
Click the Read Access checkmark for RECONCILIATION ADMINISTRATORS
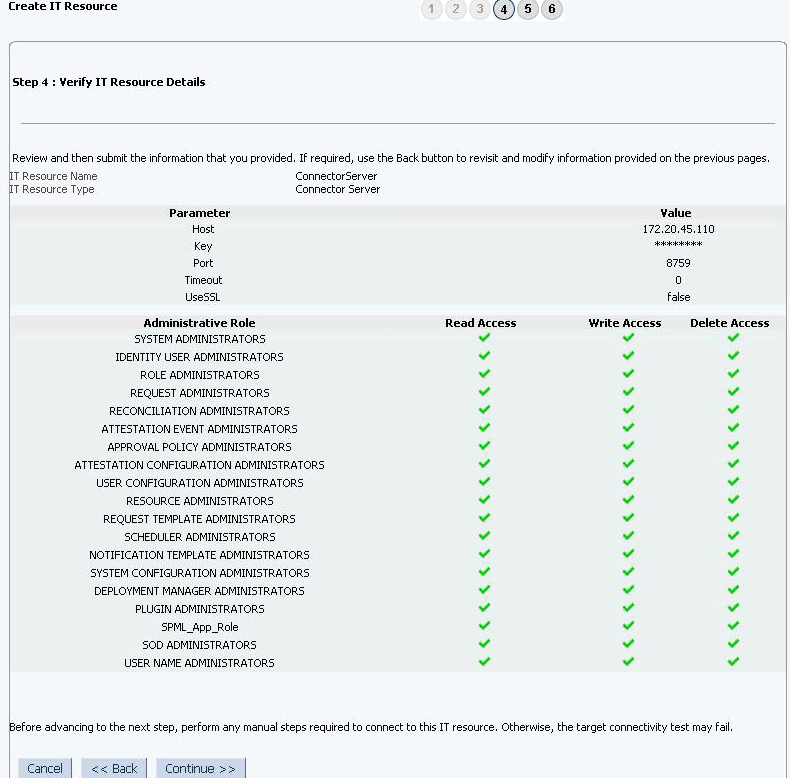pyautogui.click(x=484, y=410)
